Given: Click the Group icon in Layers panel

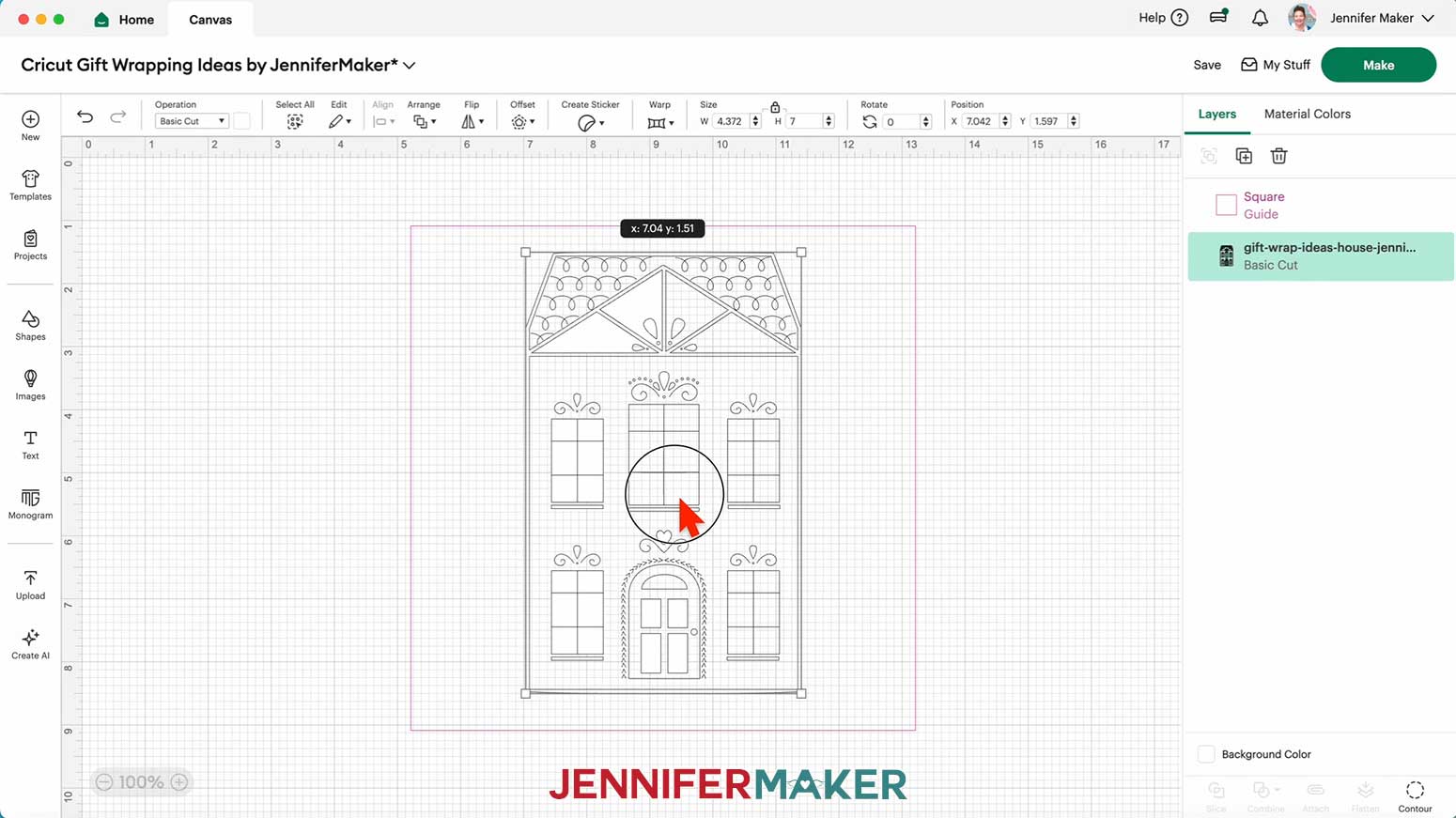Looking at the screenshot, I should 1209,156.
